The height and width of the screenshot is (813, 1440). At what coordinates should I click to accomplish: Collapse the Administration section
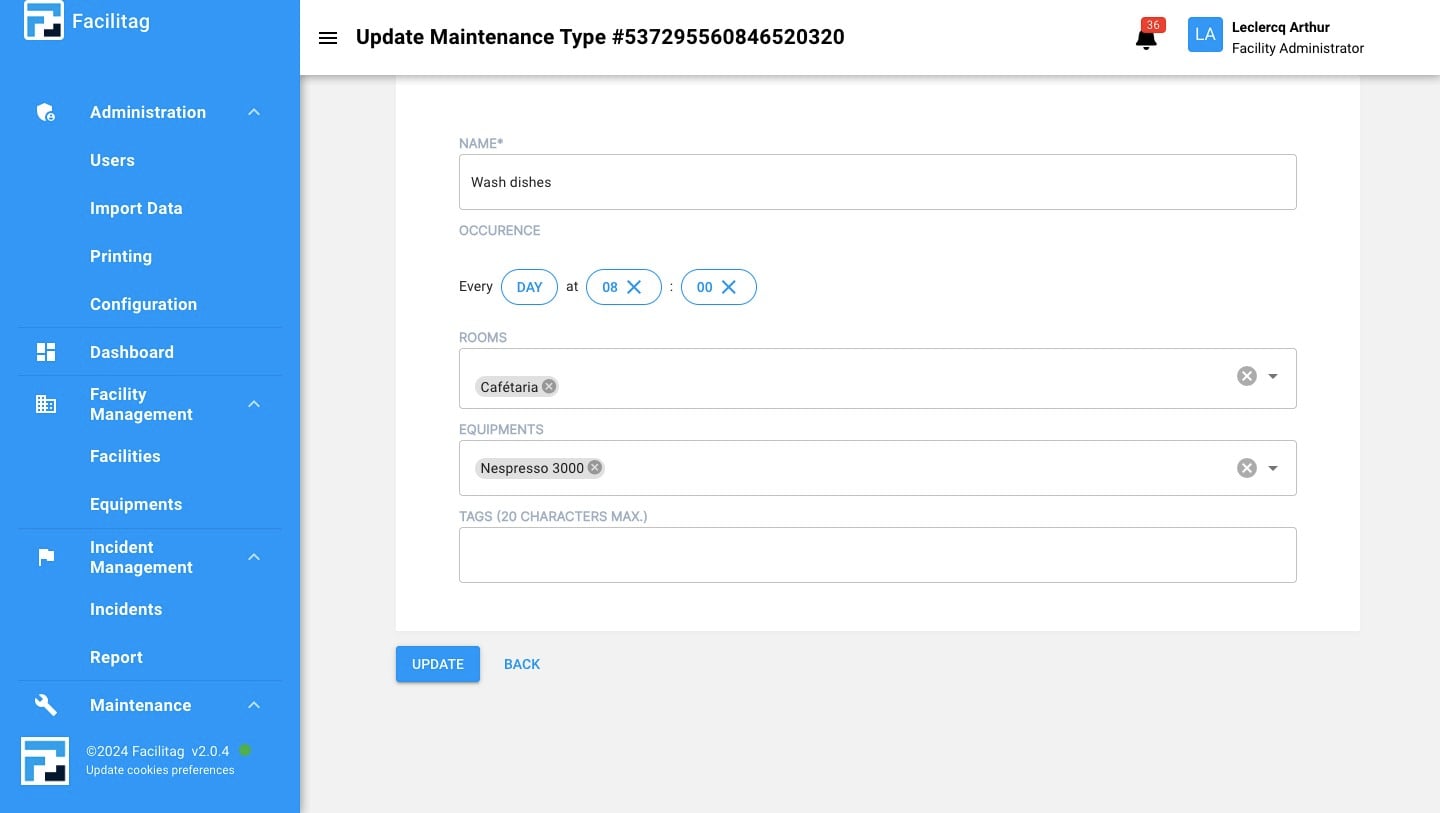coord(254,112)
